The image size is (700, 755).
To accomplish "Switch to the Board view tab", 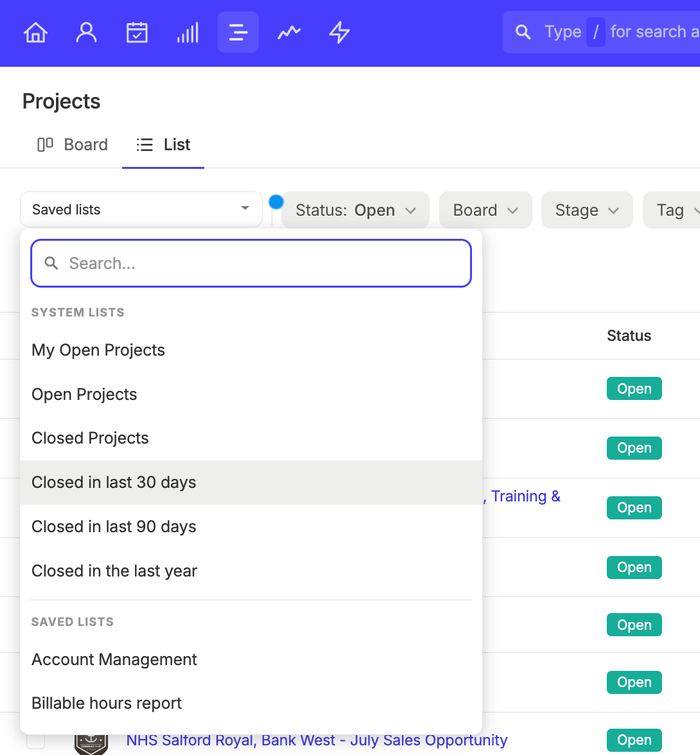I will (x=73, y=144).
